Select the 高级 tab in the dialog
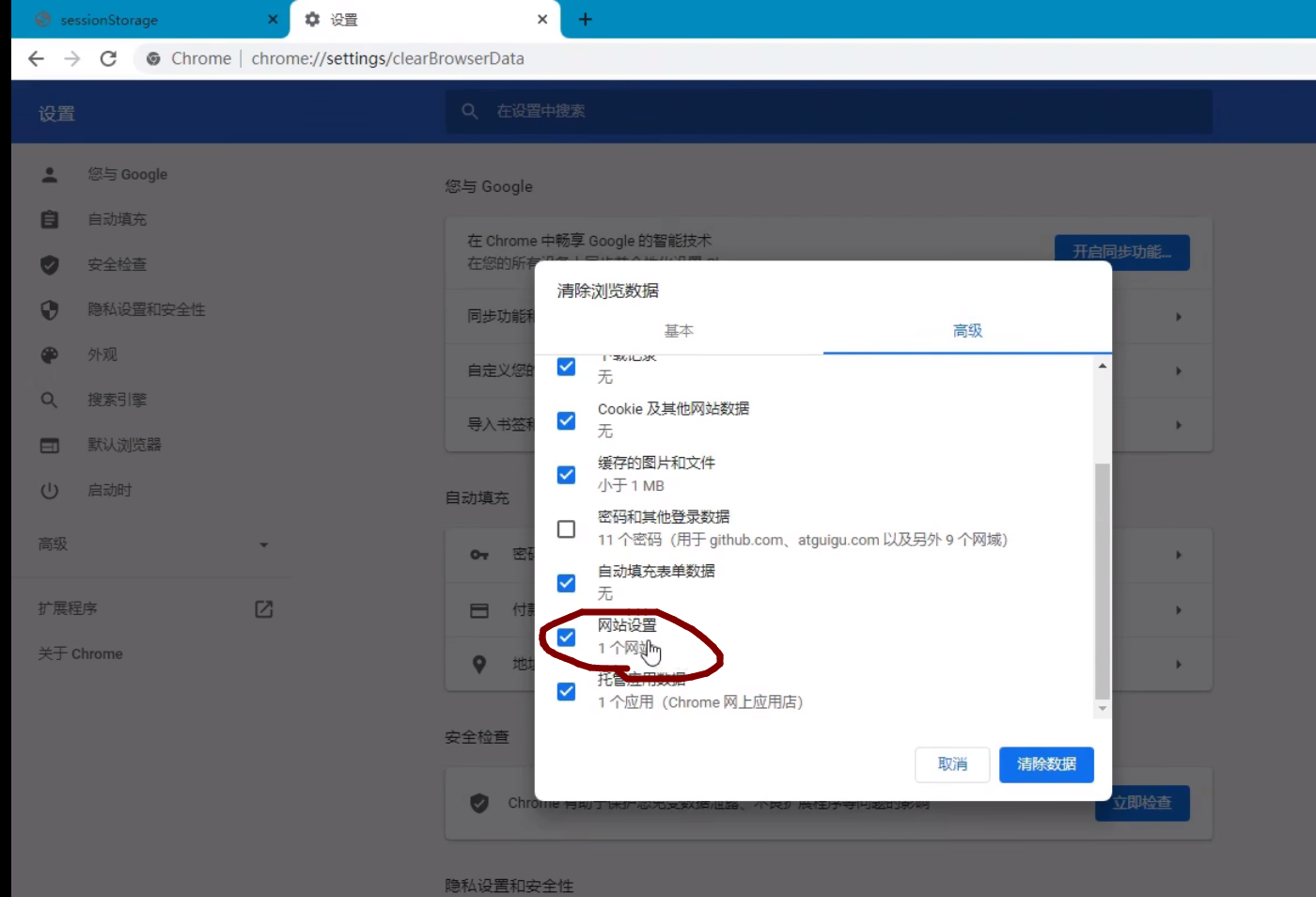Image resolution: width=1316 pixels, height=897 pixels. 967,331
